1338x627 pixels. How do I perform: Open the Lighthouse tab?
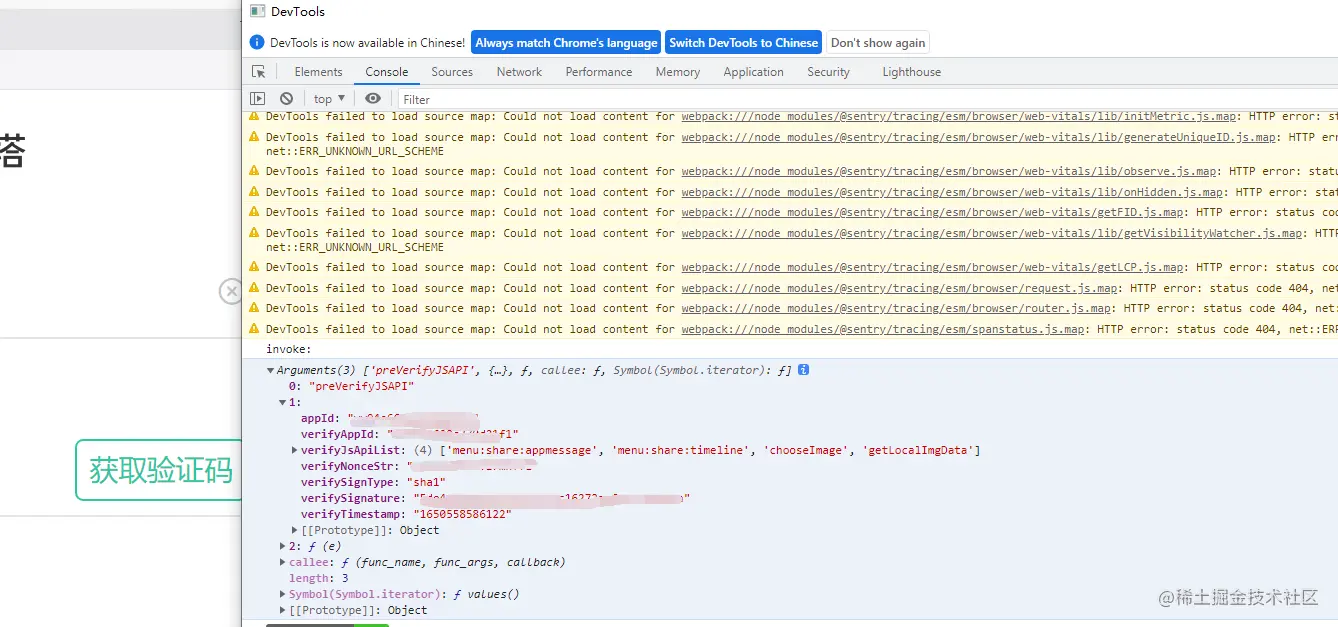tap(911, 72)
